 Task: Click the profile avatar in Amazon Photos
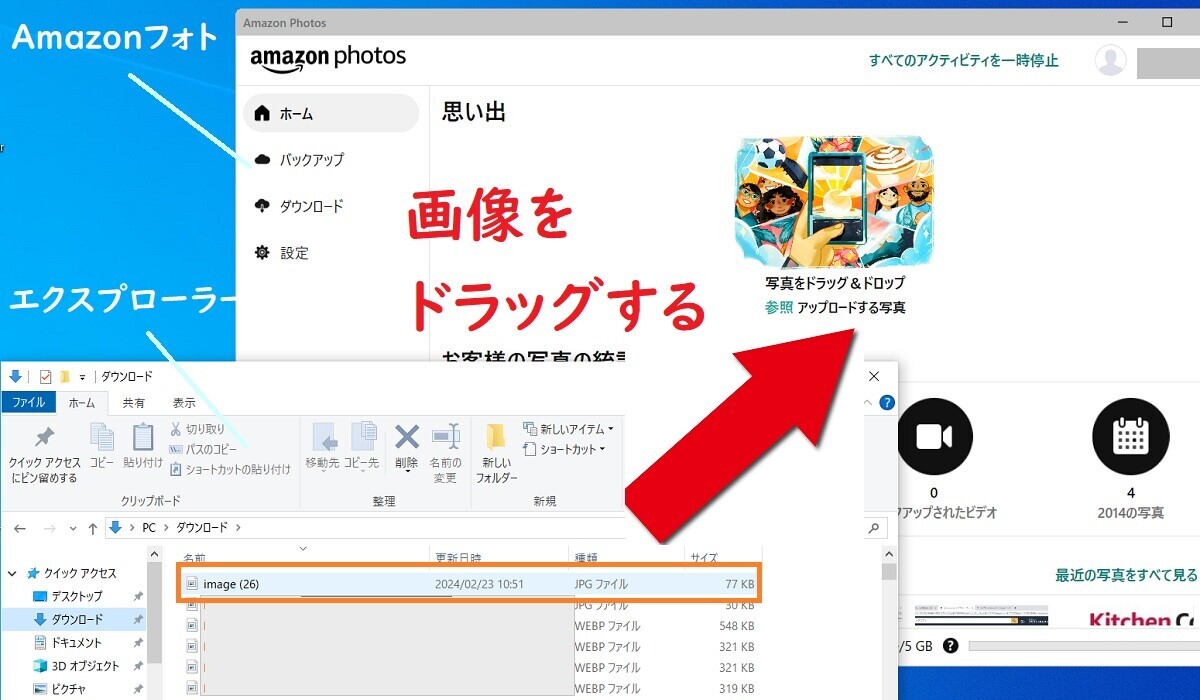coord(1110,60)
